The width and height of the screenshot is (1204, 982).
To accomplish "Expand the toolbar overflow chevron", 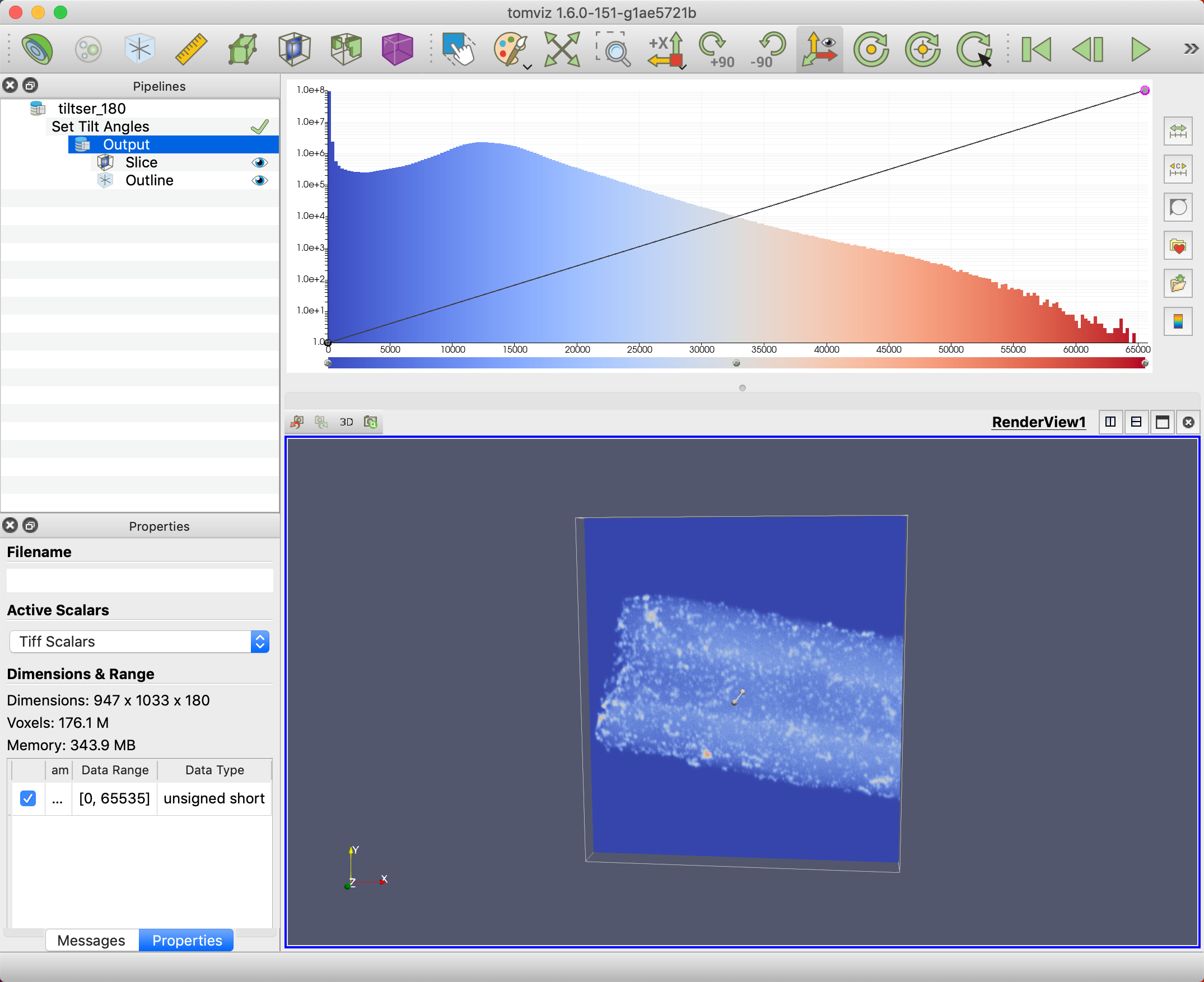I will pyautogui.click(x=1191, y=49).
